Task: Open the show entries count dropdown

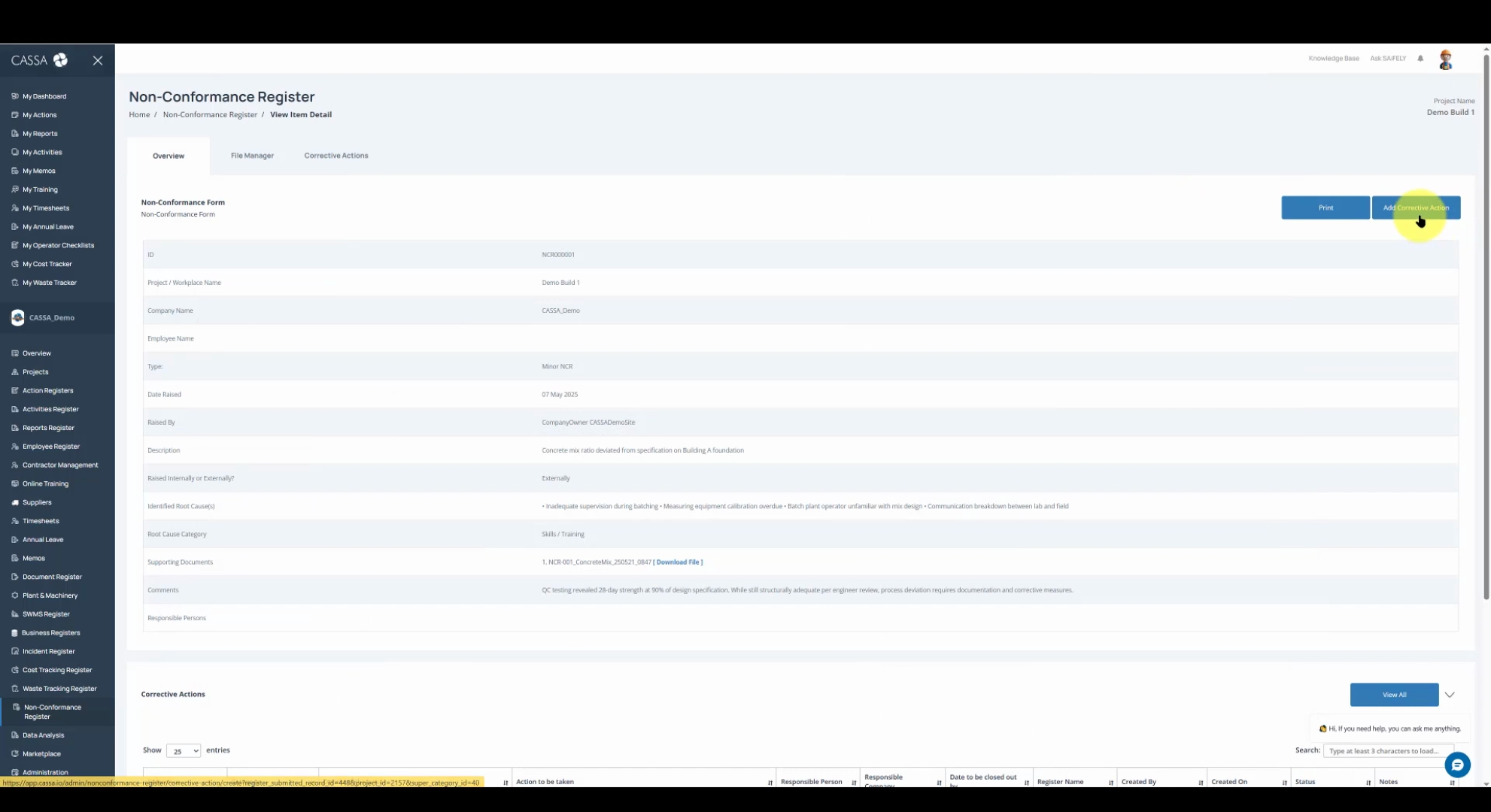Action: point(183,750)
